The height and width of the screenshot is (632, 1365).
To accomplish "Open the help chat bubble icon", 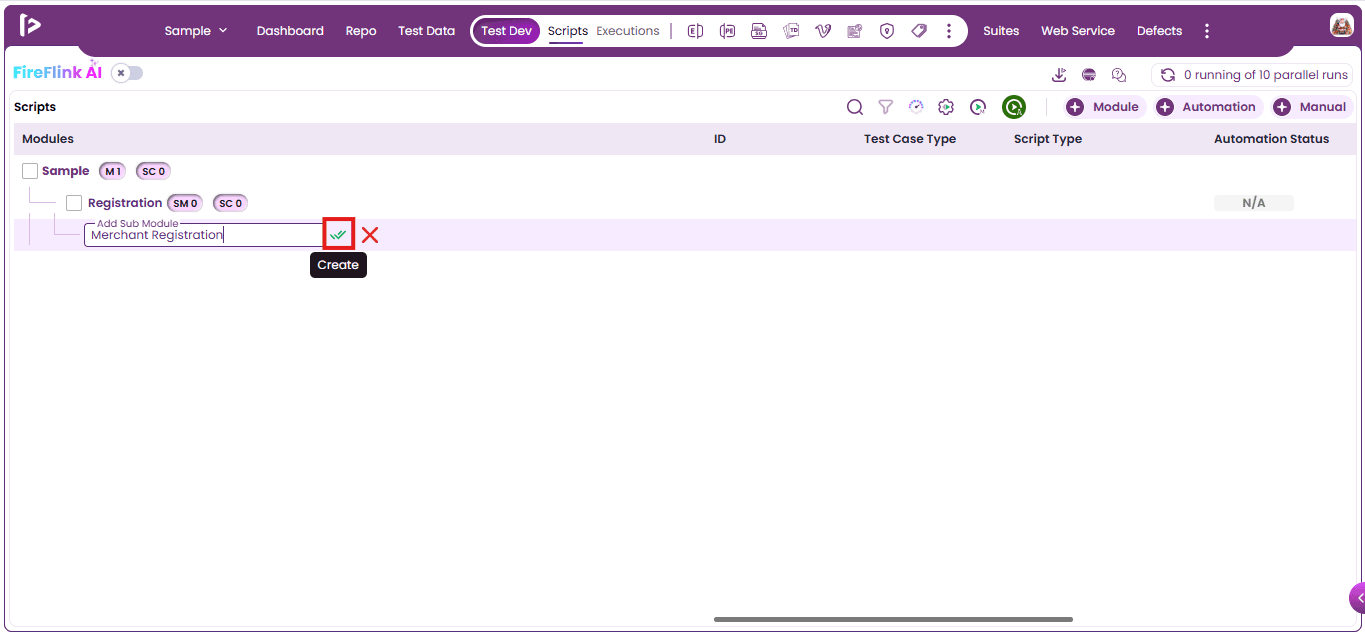I will [x=1119, y=75].
